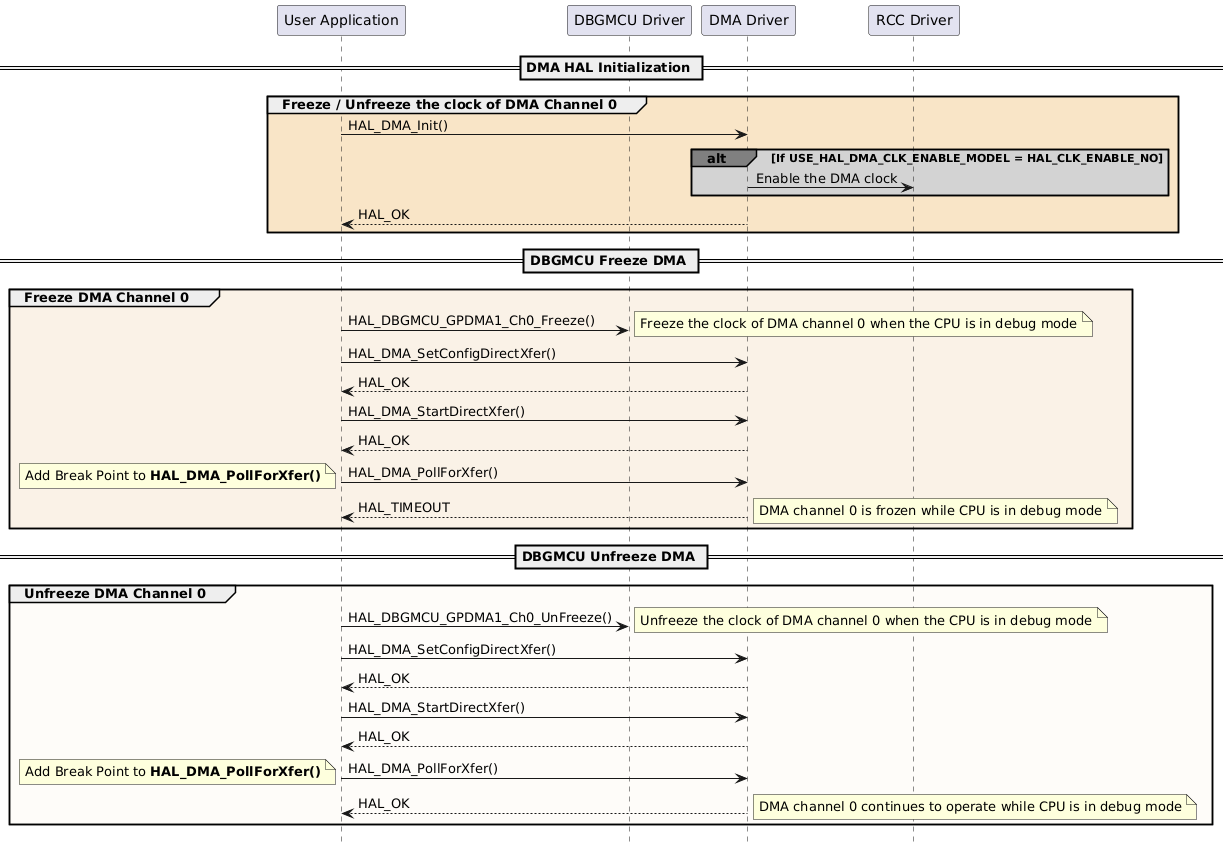The width and height of the screenshot is (1228, 847).
Task: Click the RCC Driver participant header
Action: pos(912,20)
